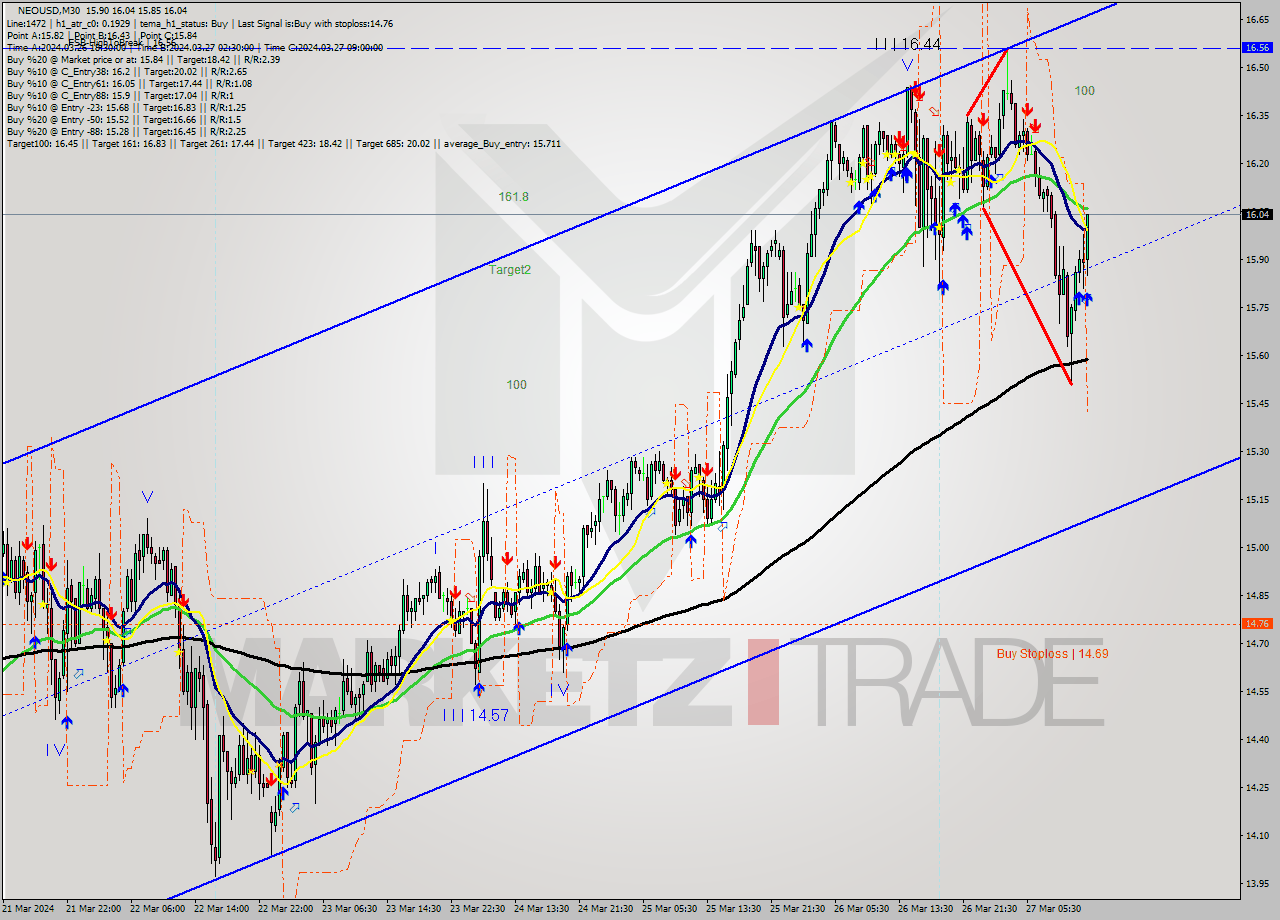Screen dimensions: 1280x920
Task: Select the 'Line:1472 | h1_atr_c0' status line
Action: pos(200,23)
